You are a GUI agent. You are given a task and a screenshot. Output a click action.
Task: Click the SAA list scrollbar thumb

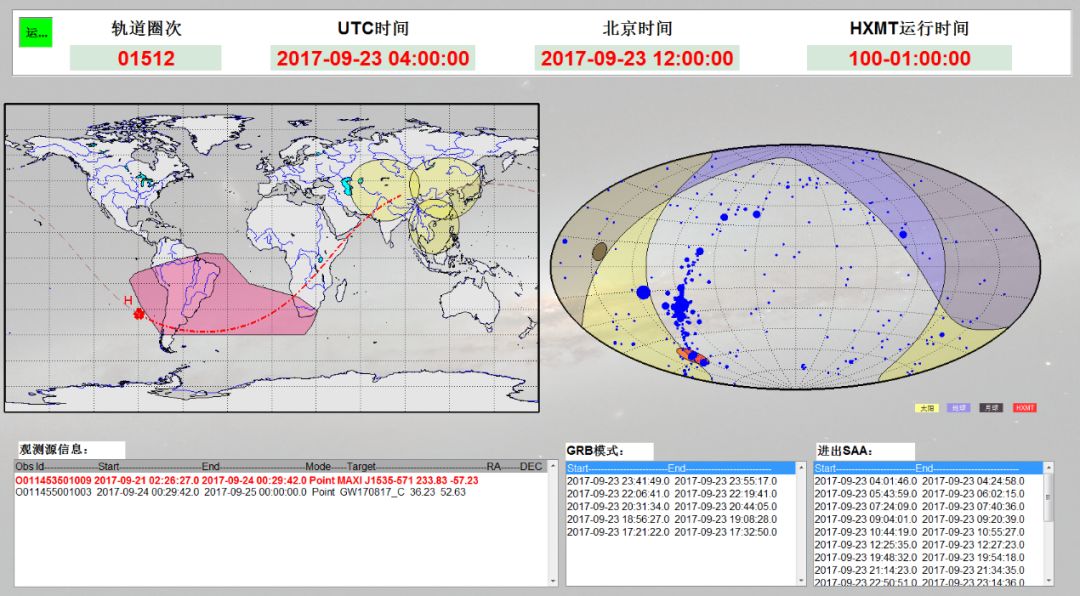[x=1048, y=497]
